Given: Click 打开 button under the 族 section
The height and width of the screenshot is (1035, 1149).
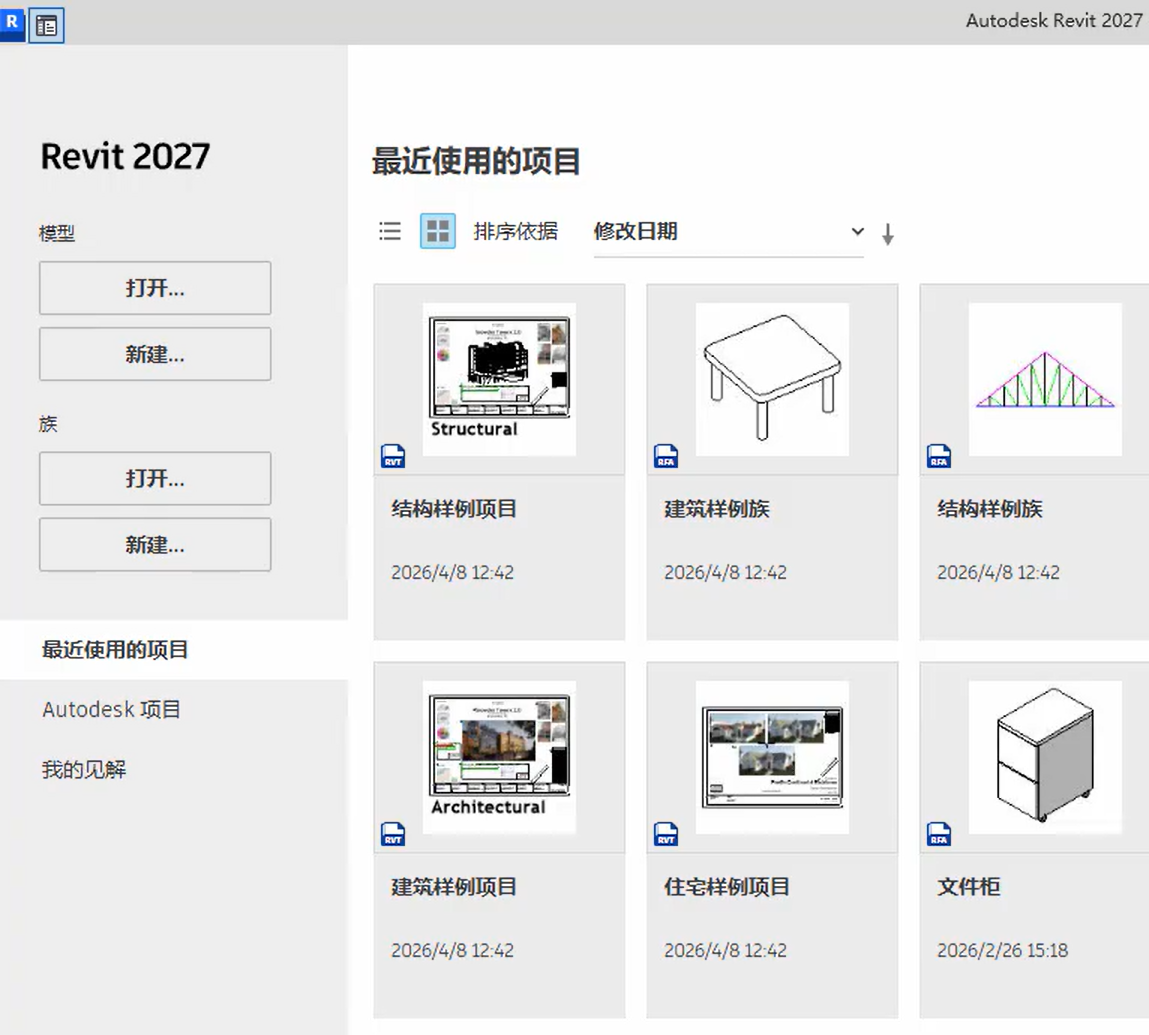Looking at the screenshot, I should (155, 479).
